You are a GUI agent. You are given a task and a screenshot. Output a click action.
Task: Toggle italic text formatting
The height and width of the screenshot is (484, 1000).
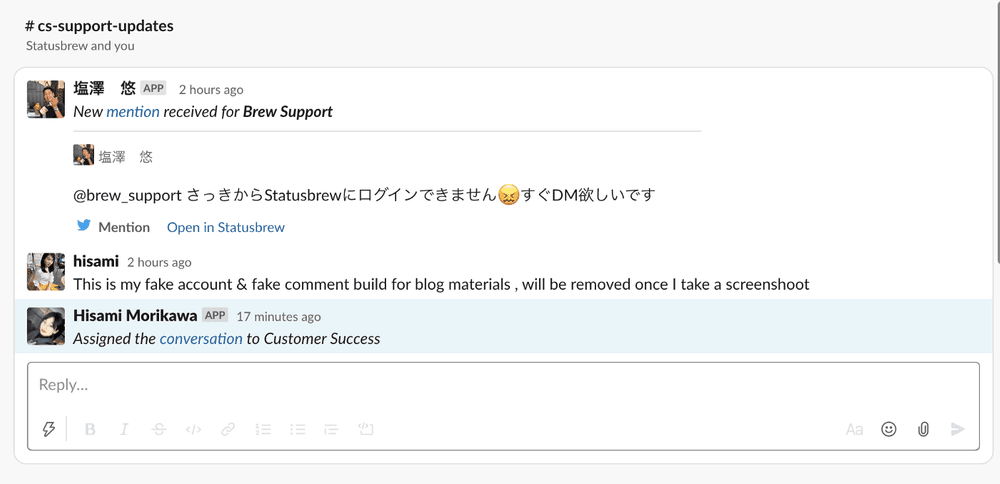(124, 429)
